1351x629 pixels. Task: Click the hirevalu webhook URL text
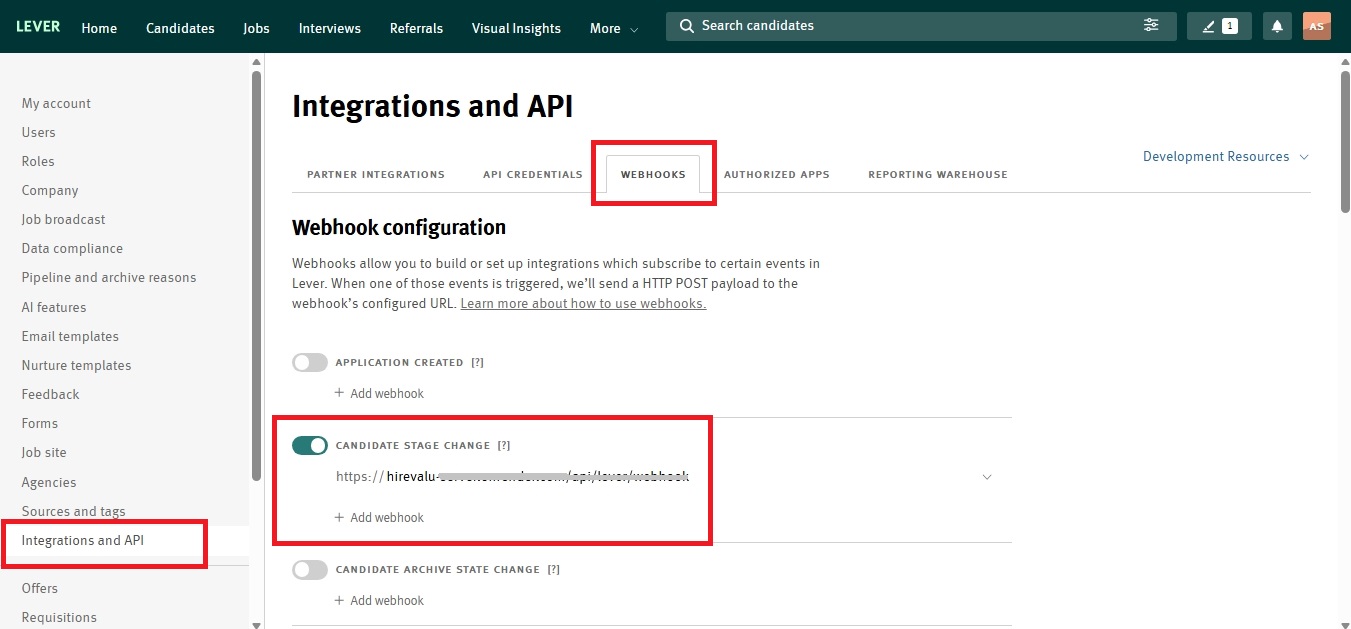coord(512,477)
